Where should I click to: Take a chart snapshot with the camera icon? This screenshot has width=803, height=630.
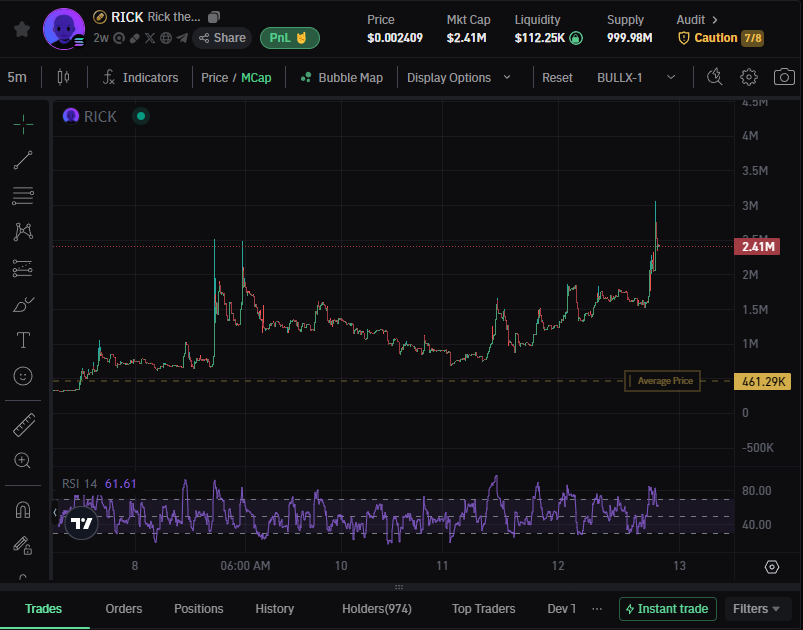pyautogui.click(x=784, y=77)
